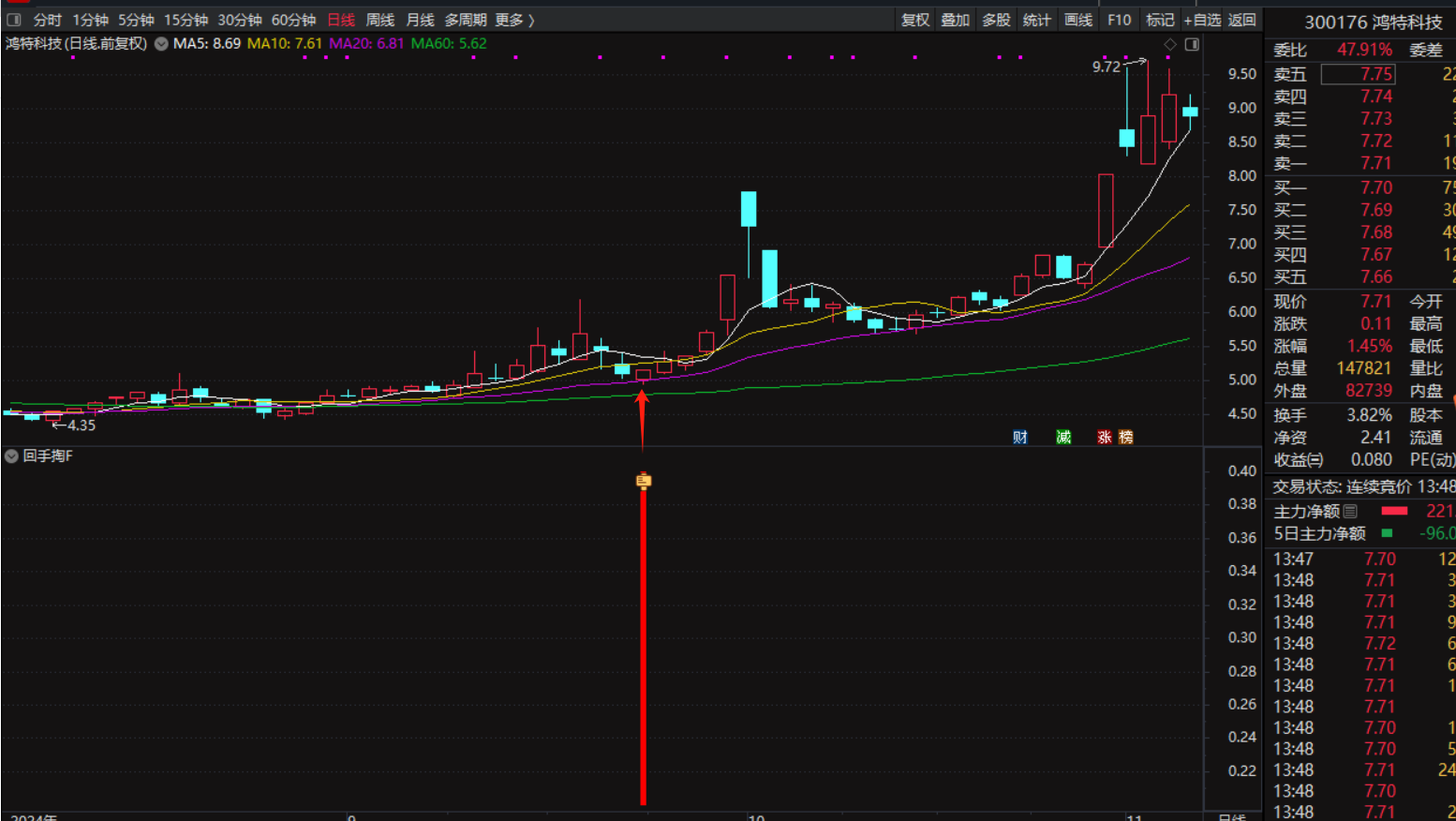This screenshot has width=1456, height=821.
Task: Click the 总量 147821 value
Action: click(x=1363, y=368)
